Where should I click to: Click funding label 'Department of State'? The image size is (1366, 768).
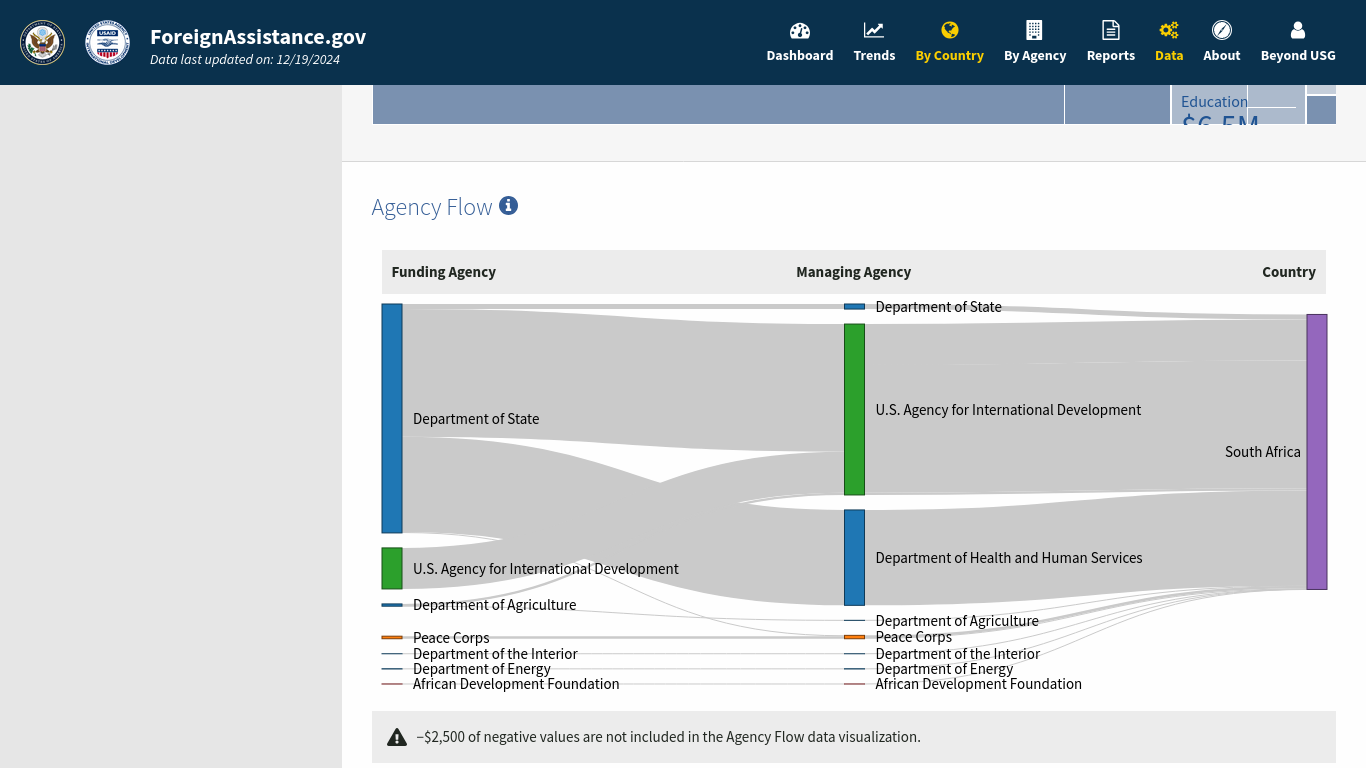(476, 419)
